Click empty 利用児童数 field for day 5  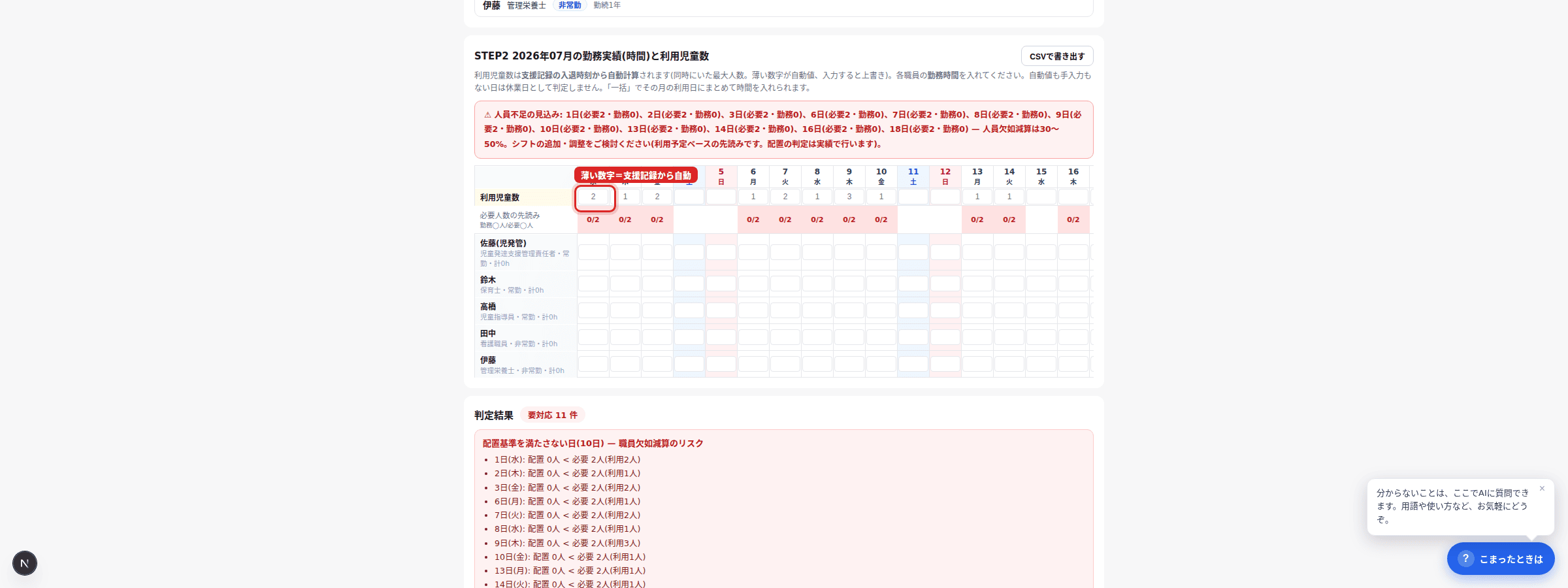(721, 197)
